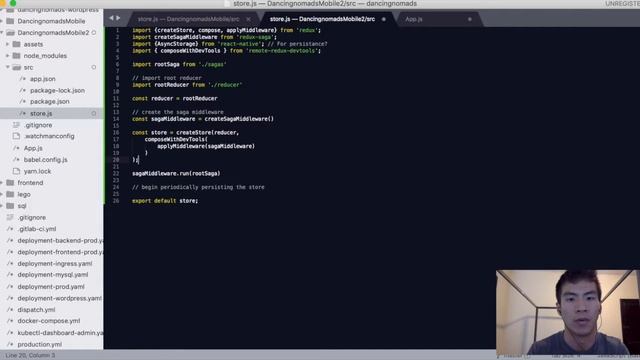The width and height of the screenshot is (640, 360).
Task: Expand the assets folder arrow
Action: click(x=8, y=44)
